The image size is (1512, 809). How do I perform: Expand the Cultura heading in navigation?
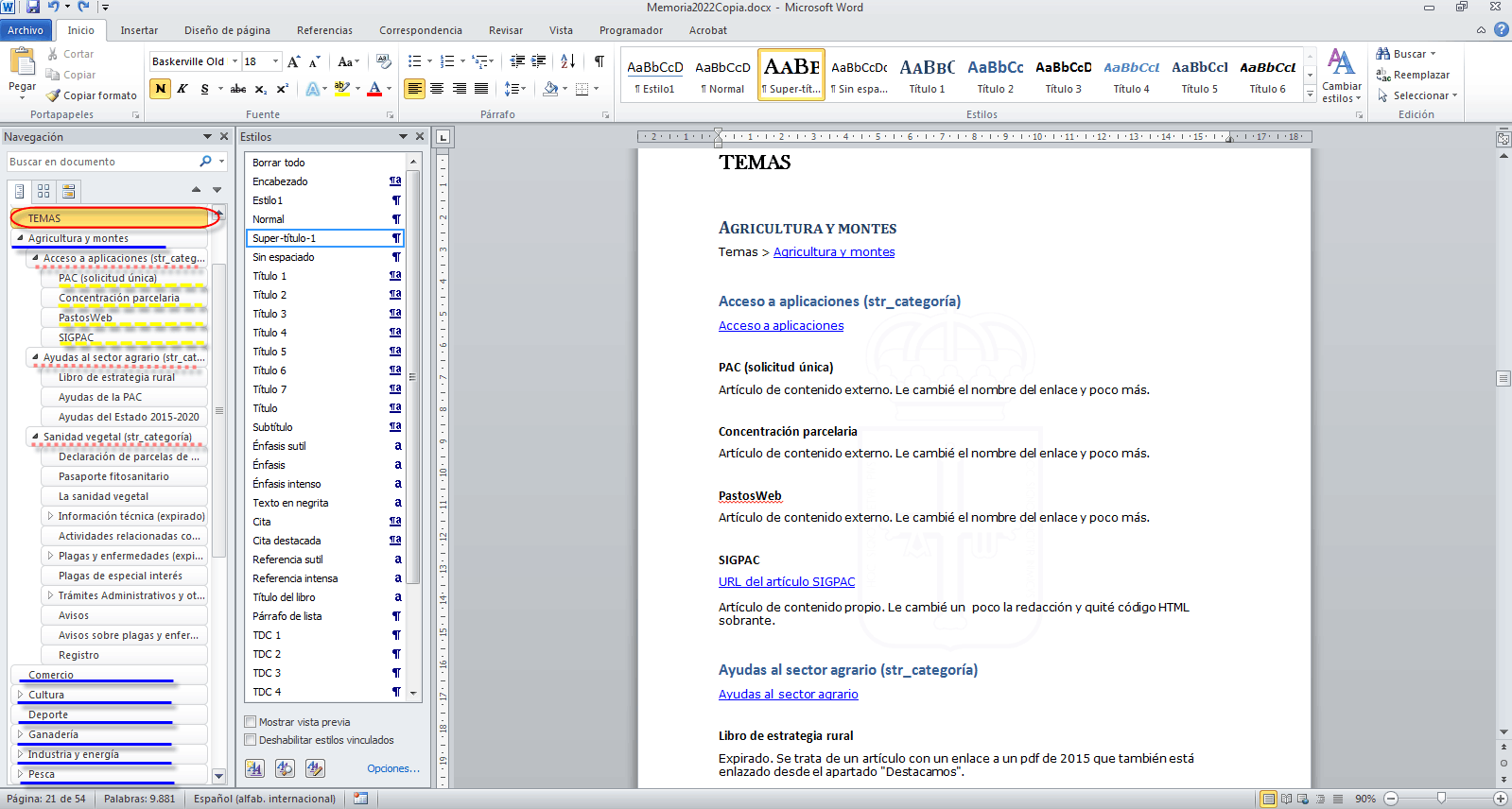pyautogui.click(x=21, y=695)
